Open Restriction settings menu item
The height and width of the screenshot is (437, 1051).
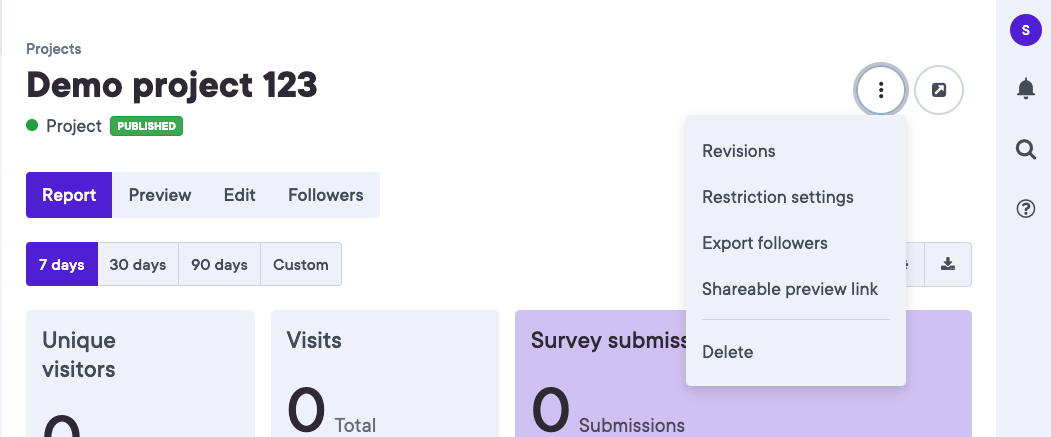778,197
